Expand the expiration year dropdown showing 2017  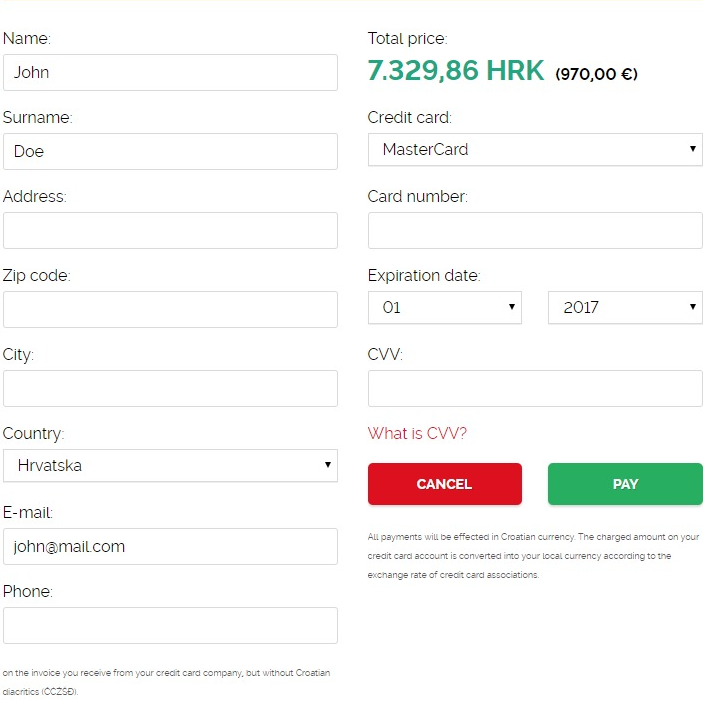click(625, 308)
